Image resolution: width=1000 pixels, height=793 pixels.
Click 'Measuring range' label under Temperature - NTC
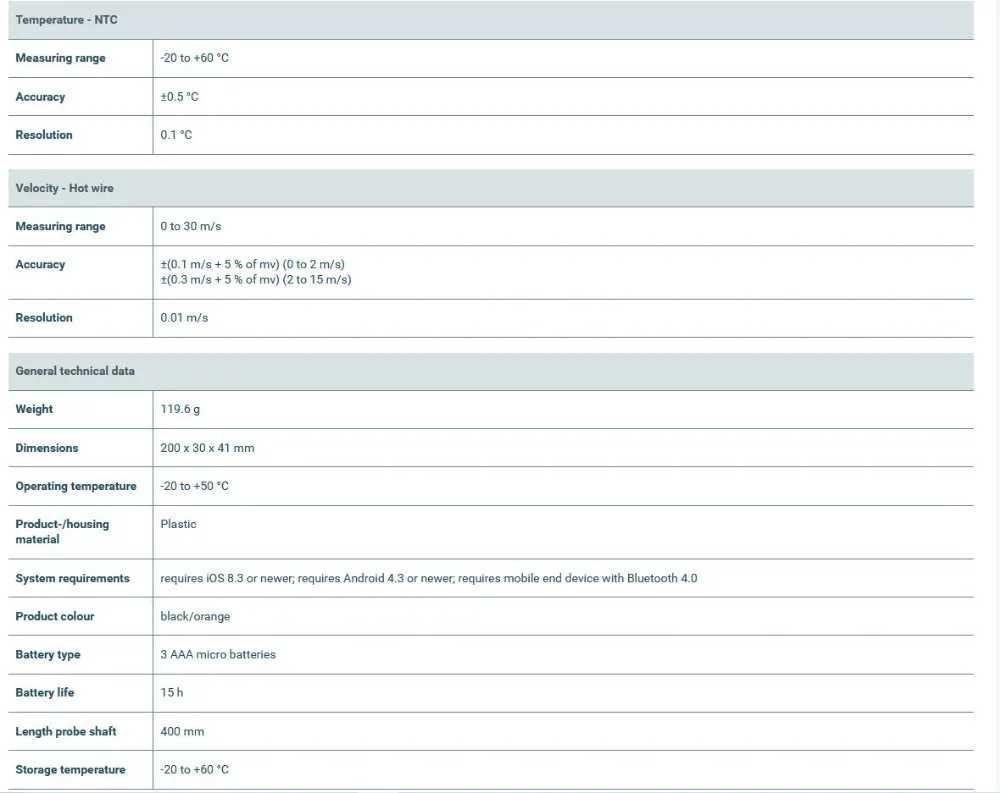tap(61, 58)
